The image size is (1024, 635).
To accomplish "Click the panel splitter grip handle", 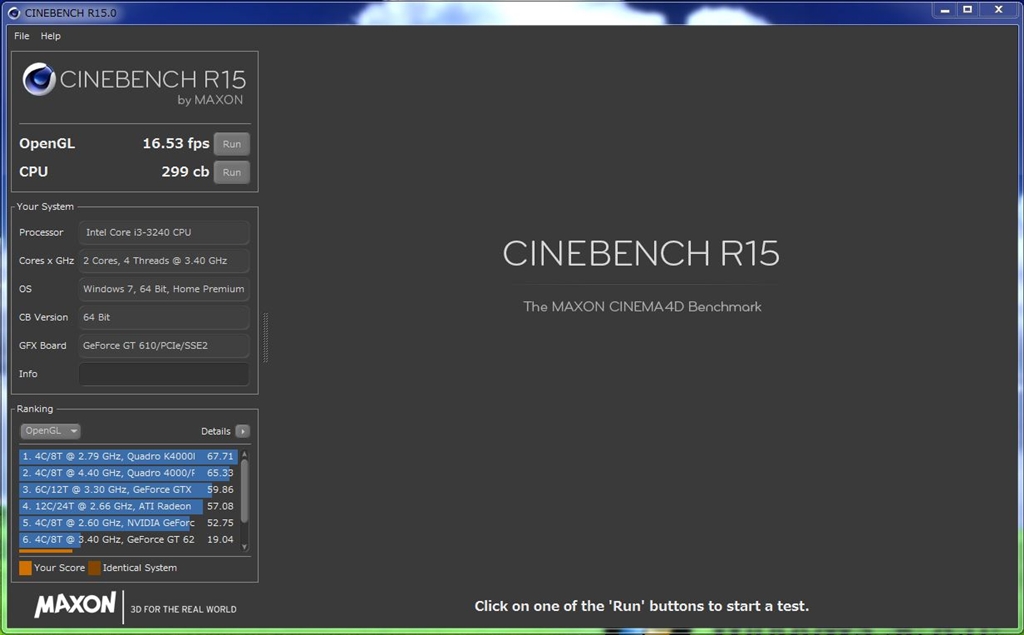I will click(265, 337).
